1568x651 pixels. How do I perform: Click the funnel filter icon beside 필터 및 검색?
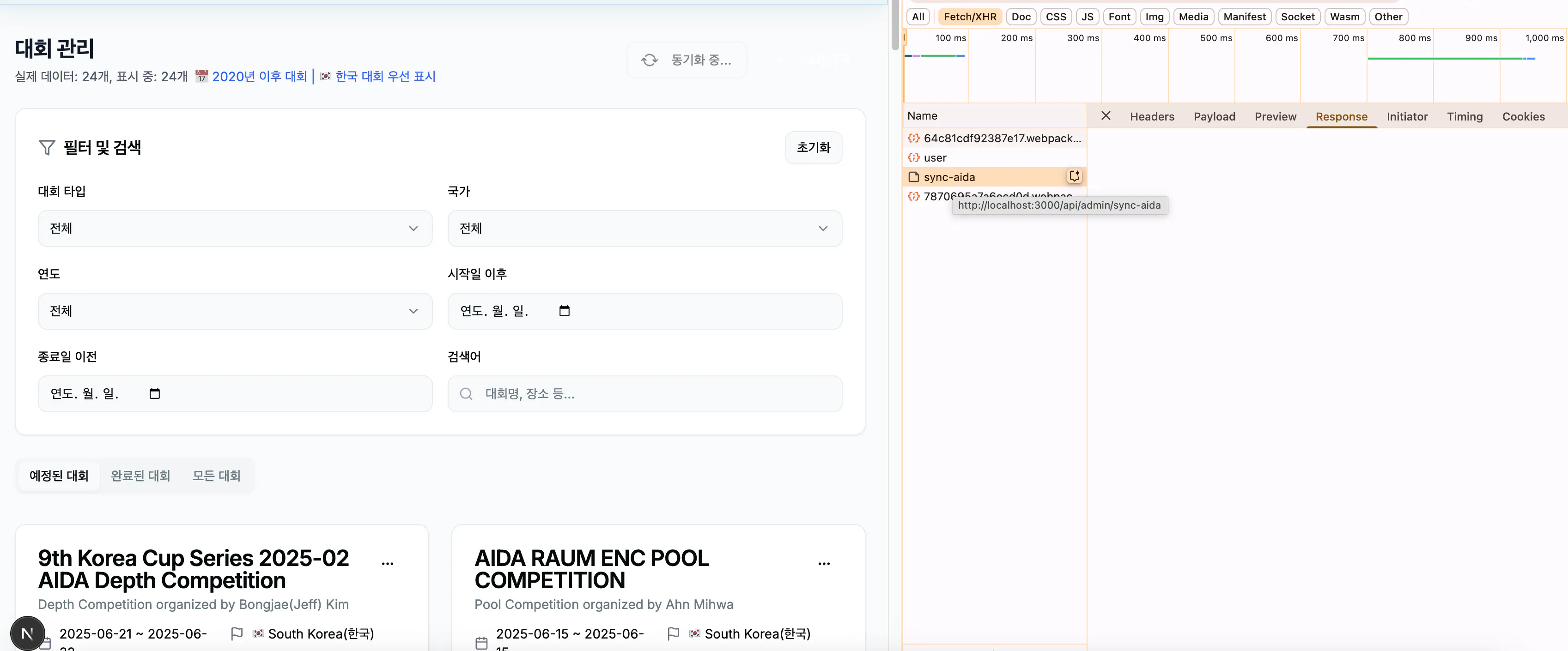click(x=47, y=147)
